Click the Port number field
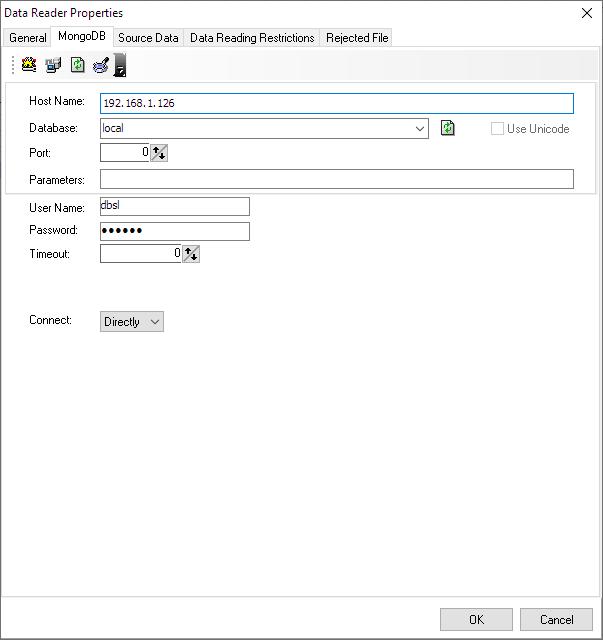 [x=125, y=153]
